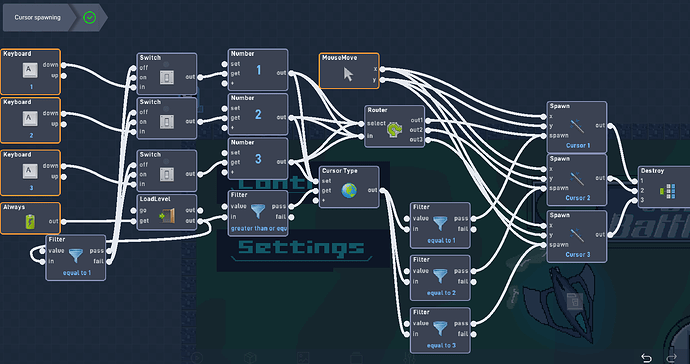Click the 'equal to 2' condition label

pyautogui.click(x=441, y=293)
